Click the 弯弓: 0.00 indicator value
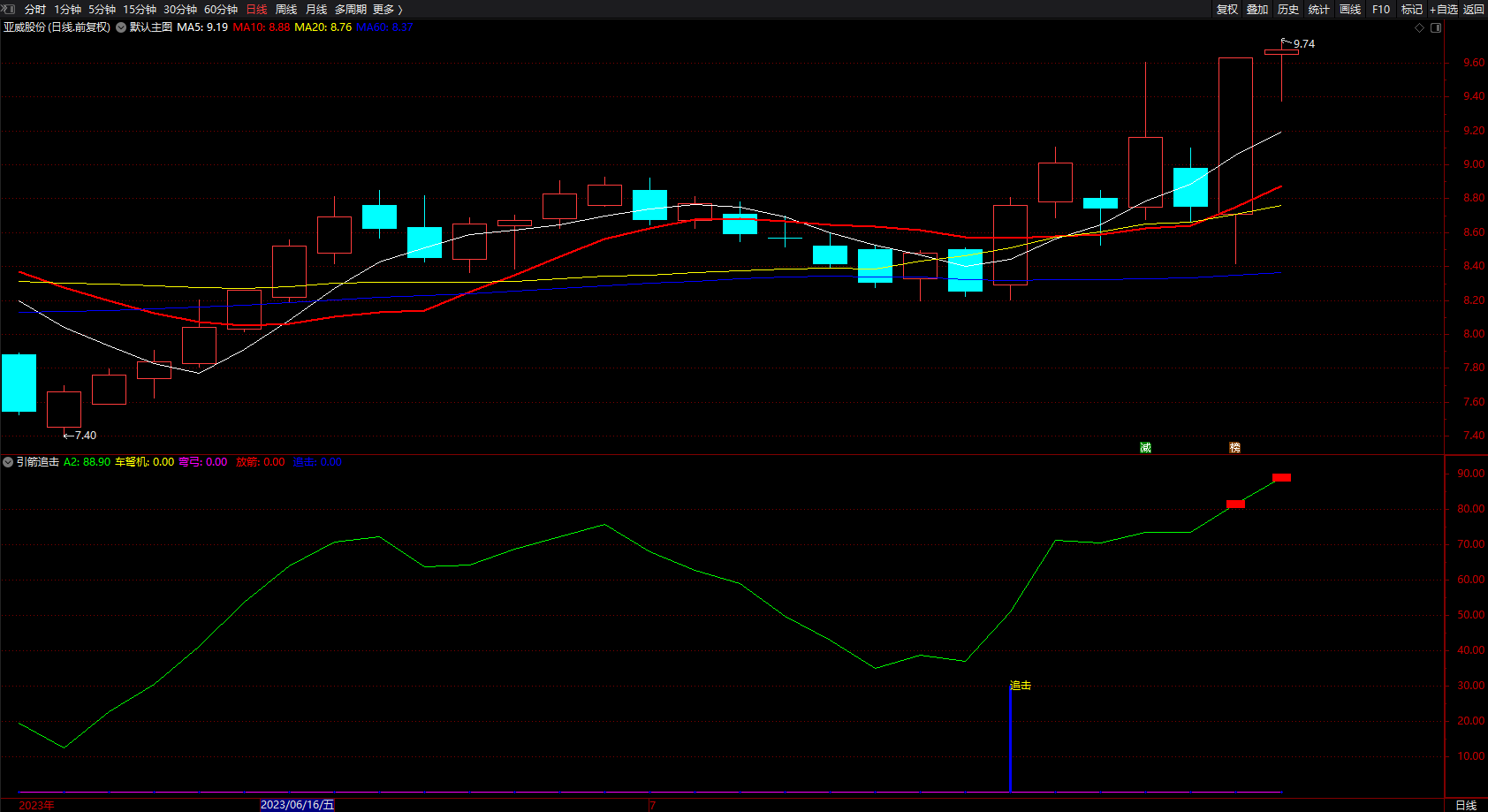 pyautogui.click(x=203, y=462)
